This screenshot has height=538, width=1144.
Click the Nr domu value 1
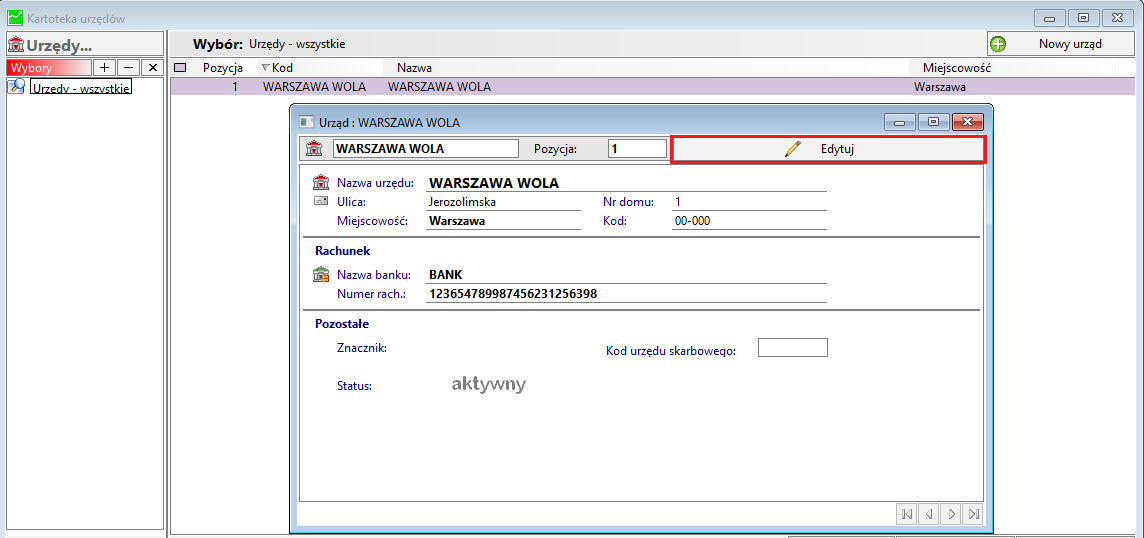[x=679, y=201]
